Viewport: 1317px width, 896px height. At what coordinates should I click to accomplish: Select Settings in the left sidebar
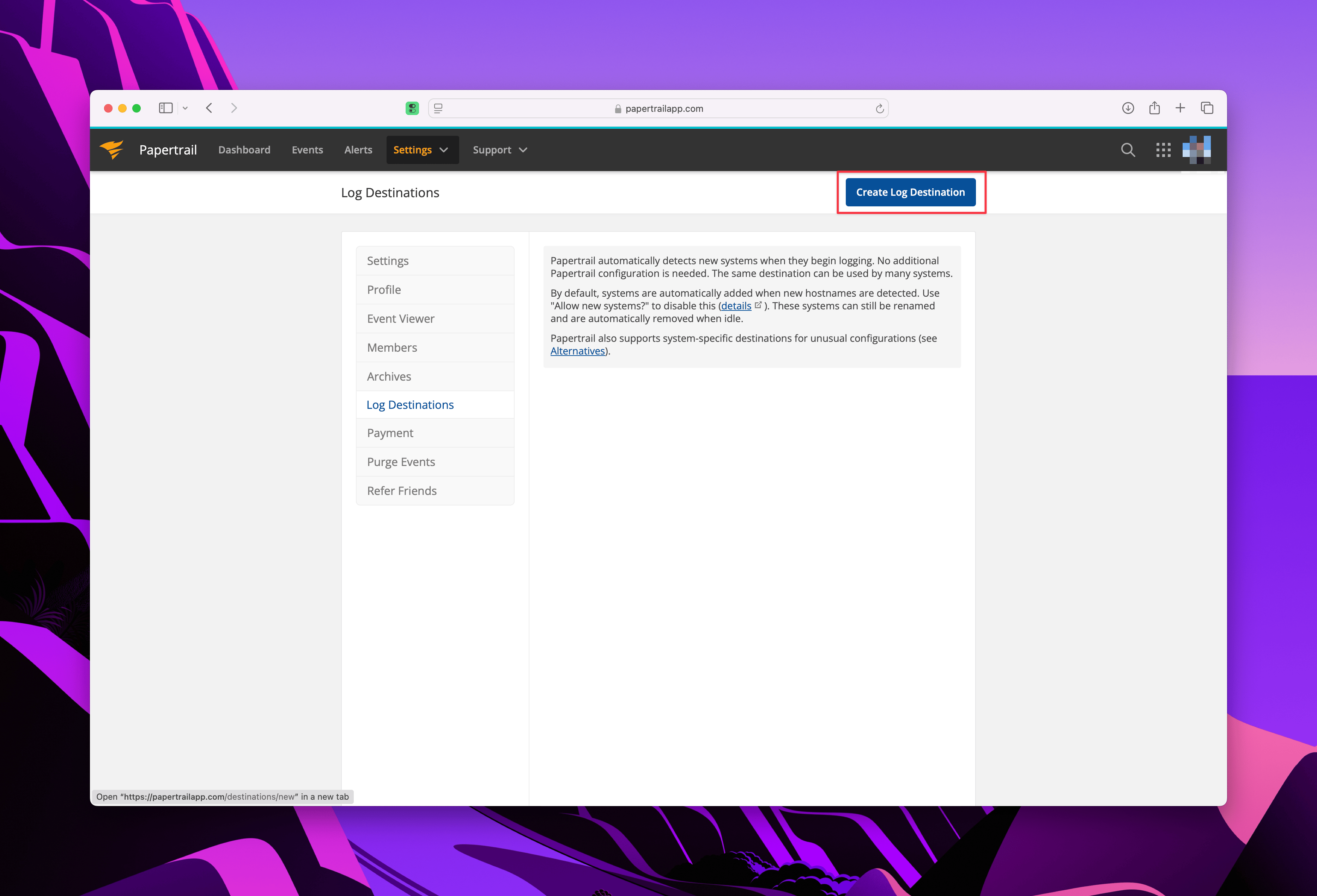(435, 261)
